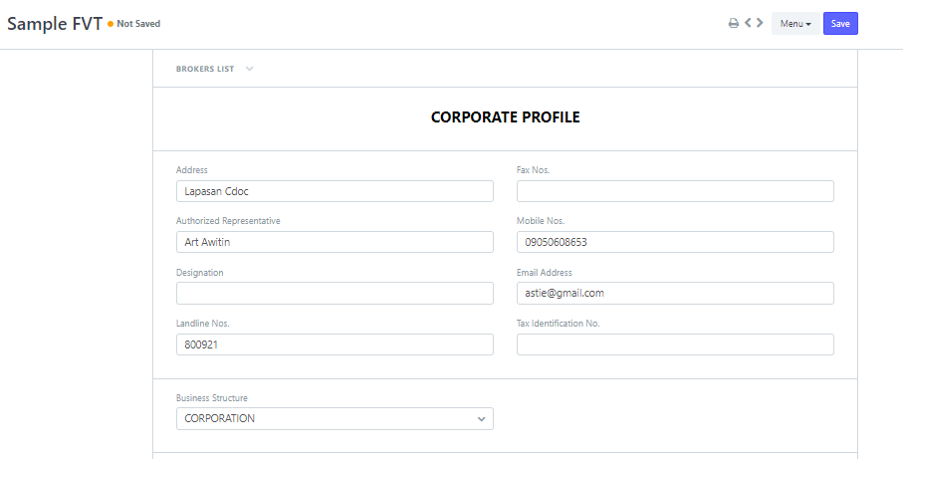Click the Brokers List section label
This screenshot has width=926, height=489.
205,69
